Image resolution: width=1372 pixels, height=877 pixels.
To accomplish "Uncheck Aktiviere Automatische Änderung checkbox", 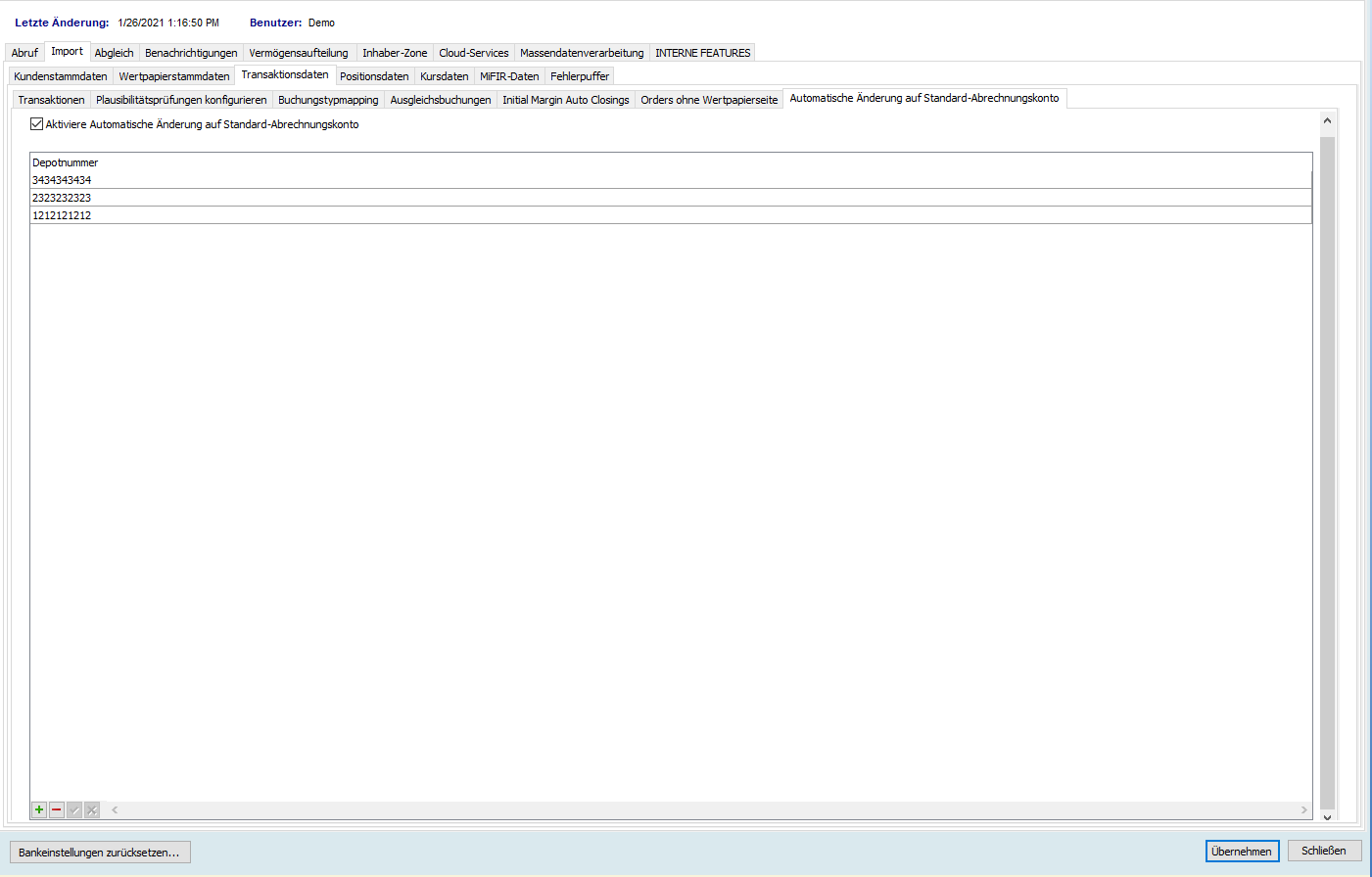I will pos(37,124).
